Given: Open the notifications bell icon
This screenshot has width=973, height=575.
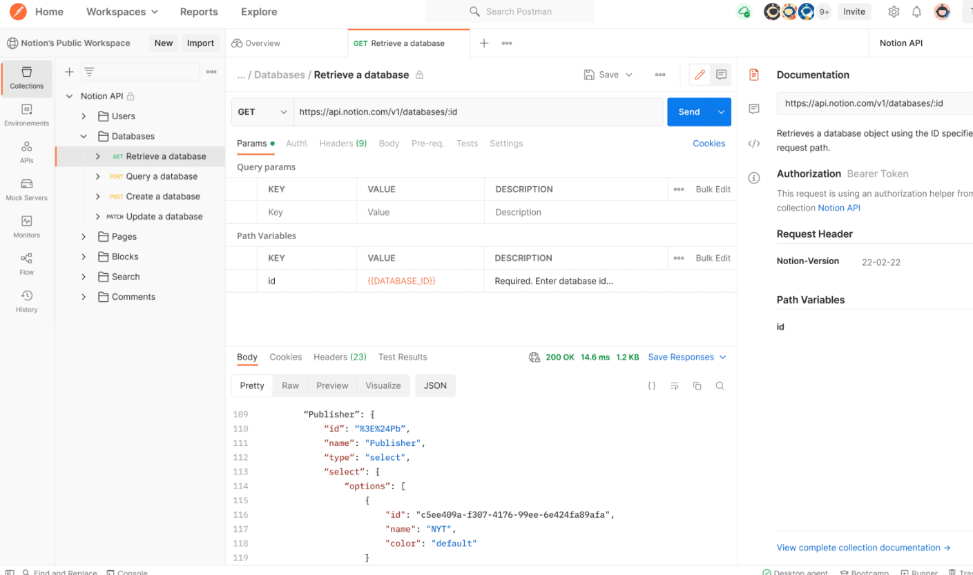Looking at the screenshot, I should pyautogui.click(x=917, y=12).
